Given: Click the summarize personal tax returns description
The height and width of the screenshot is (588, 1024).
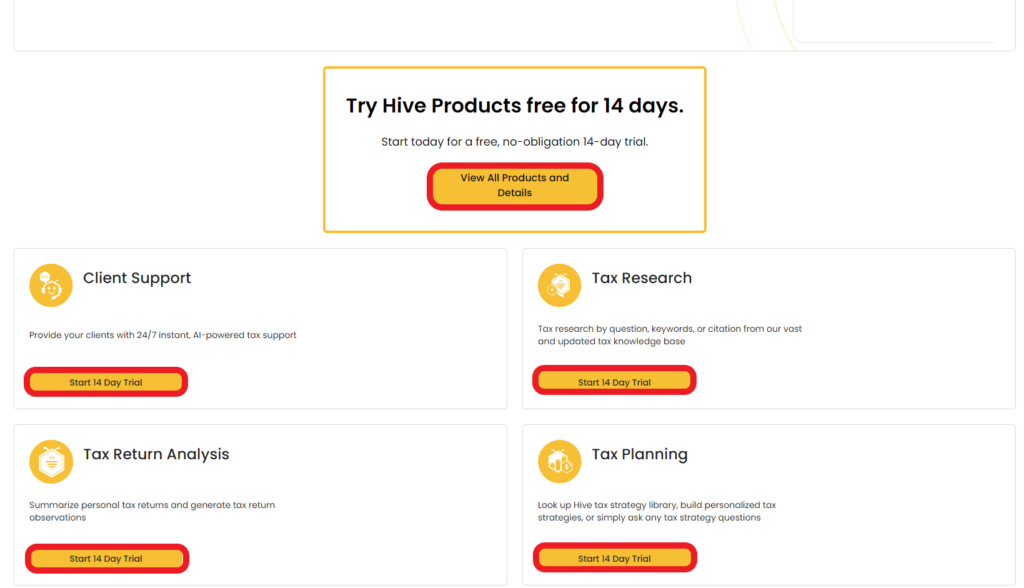Looking at the screenshot, I should tap(152, 511).
